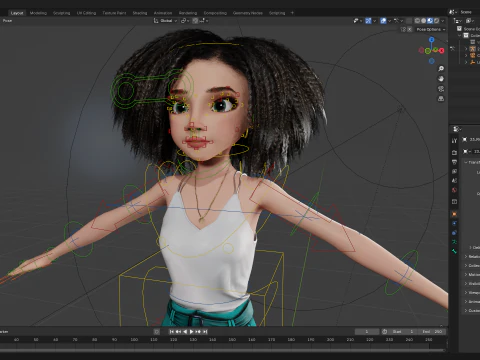Screen dimensions: 480x360
Task: Add a new workspace with plus button
Action: (x=292, y=13)
